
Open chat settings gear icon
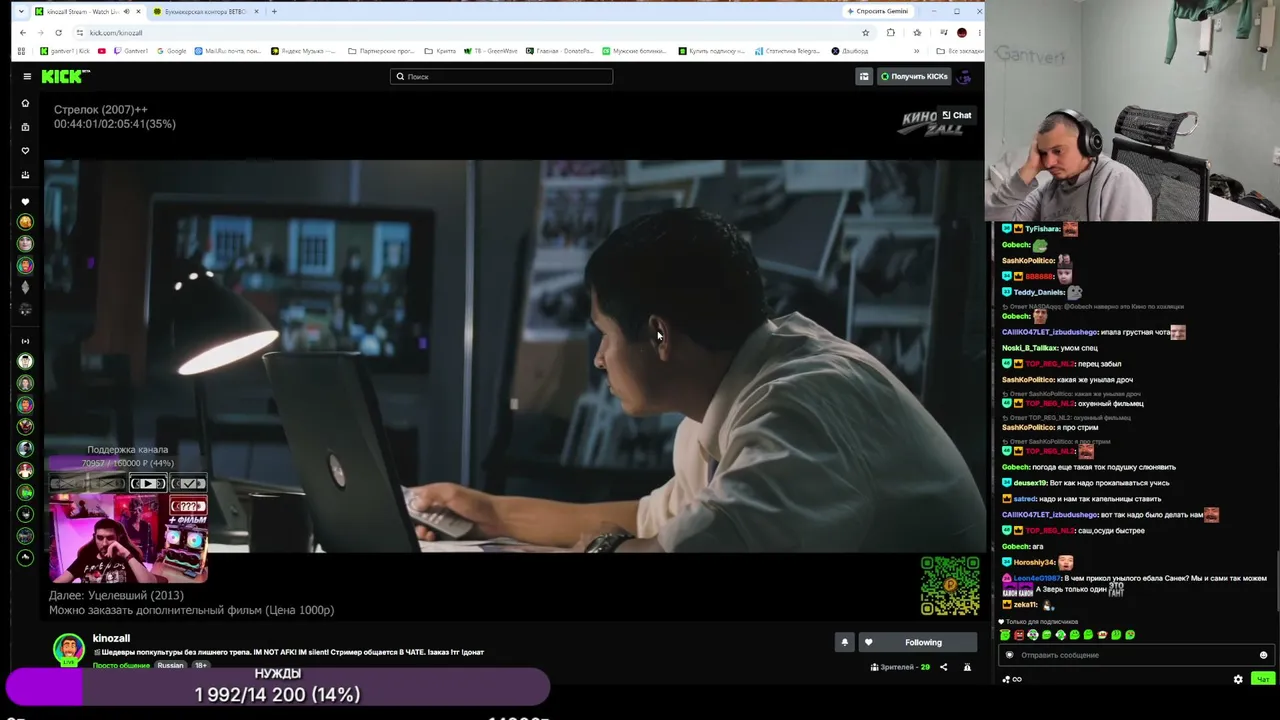1238,679
